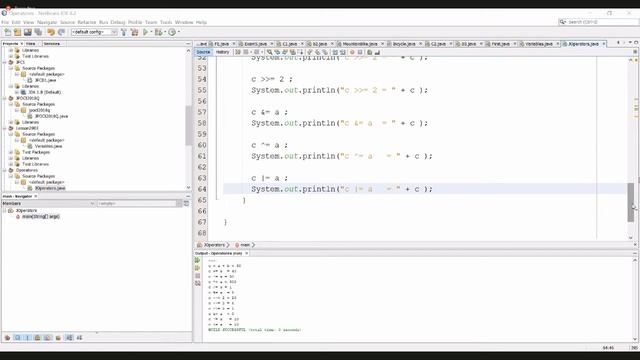
Task: Switch to the Exam3.java editor tab
Action: coord(256,44)
